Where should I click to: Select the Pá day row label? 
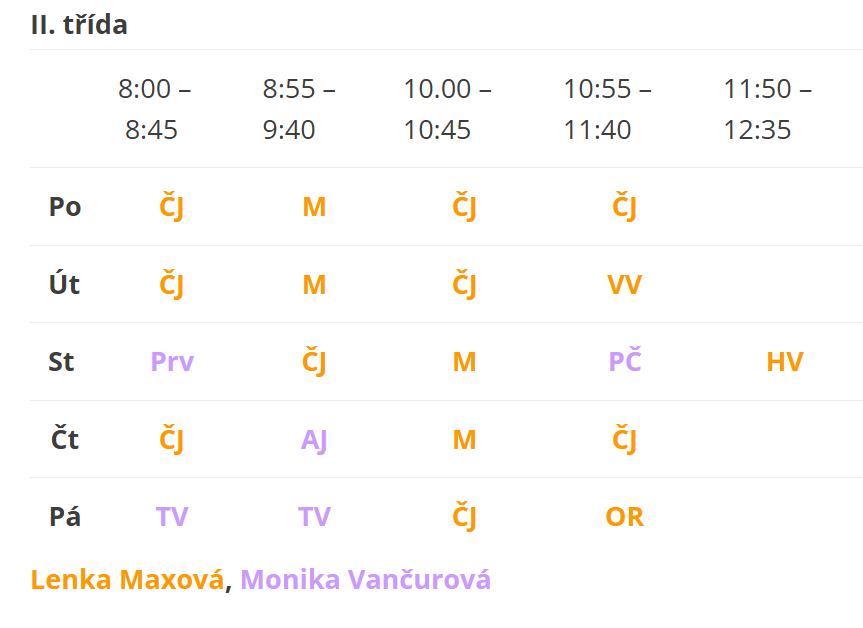click(x=65, y=517)
